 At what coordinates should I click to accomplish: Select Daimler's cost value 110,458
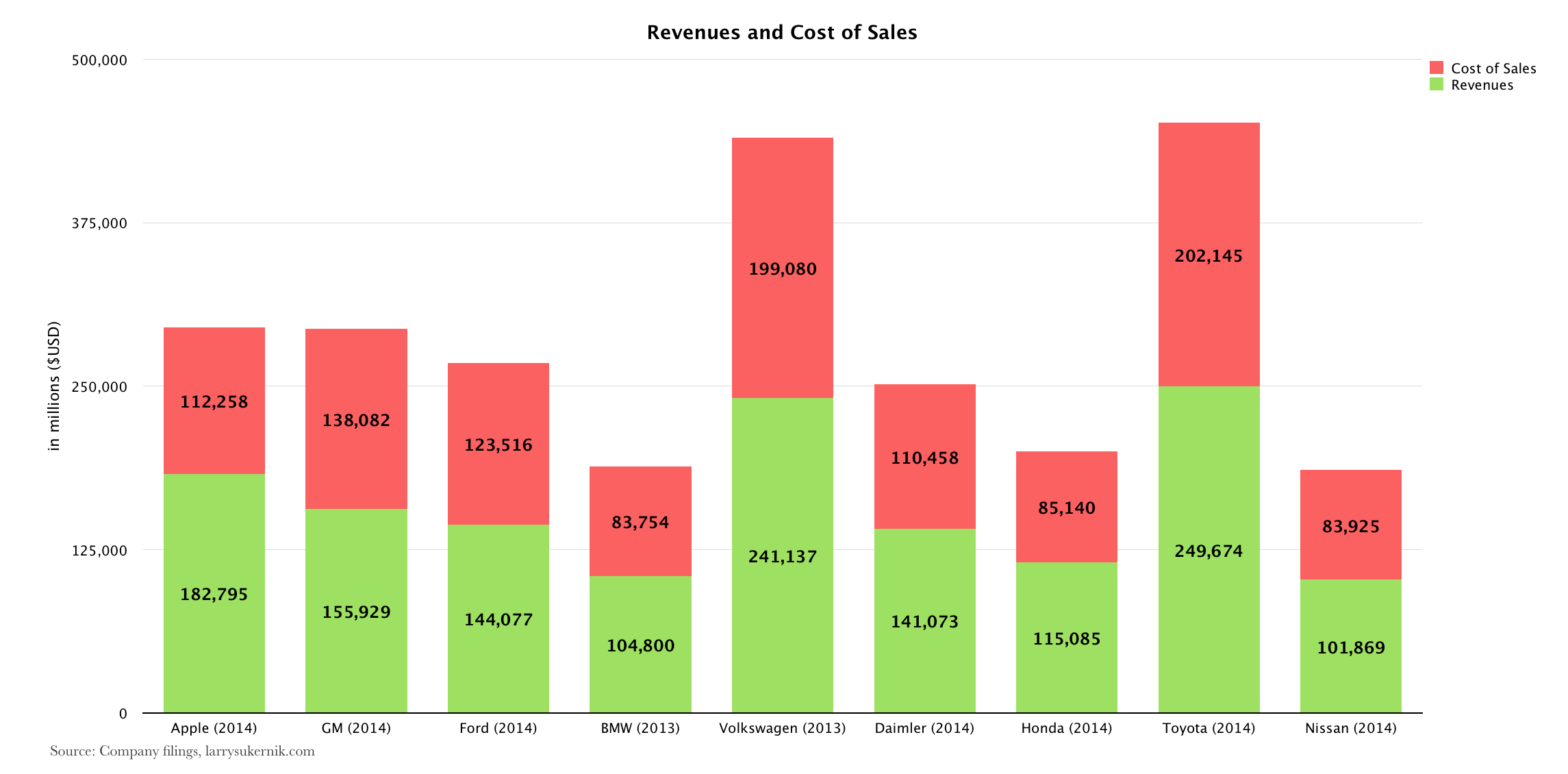[924, 458]
